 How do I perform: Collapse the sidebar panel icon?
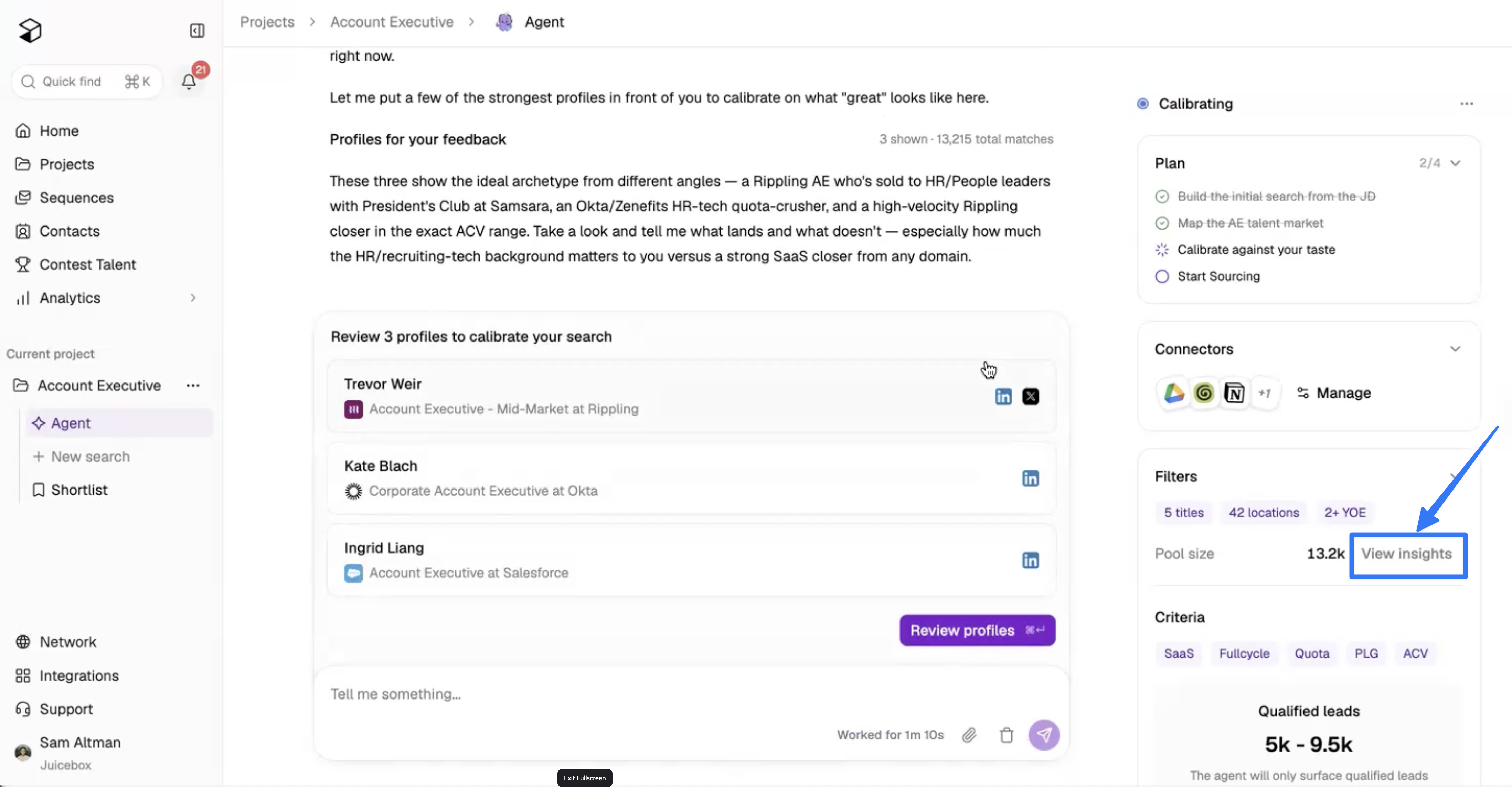point(196,31)
